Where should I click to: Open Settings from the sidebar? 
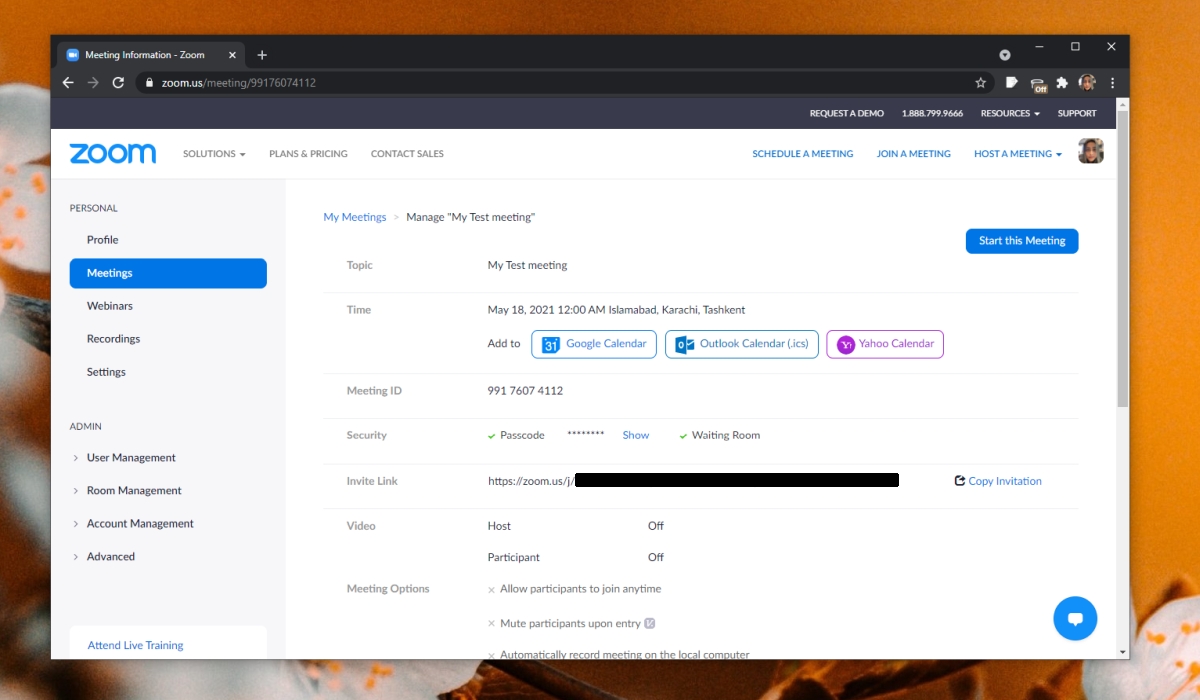point(106,372)
